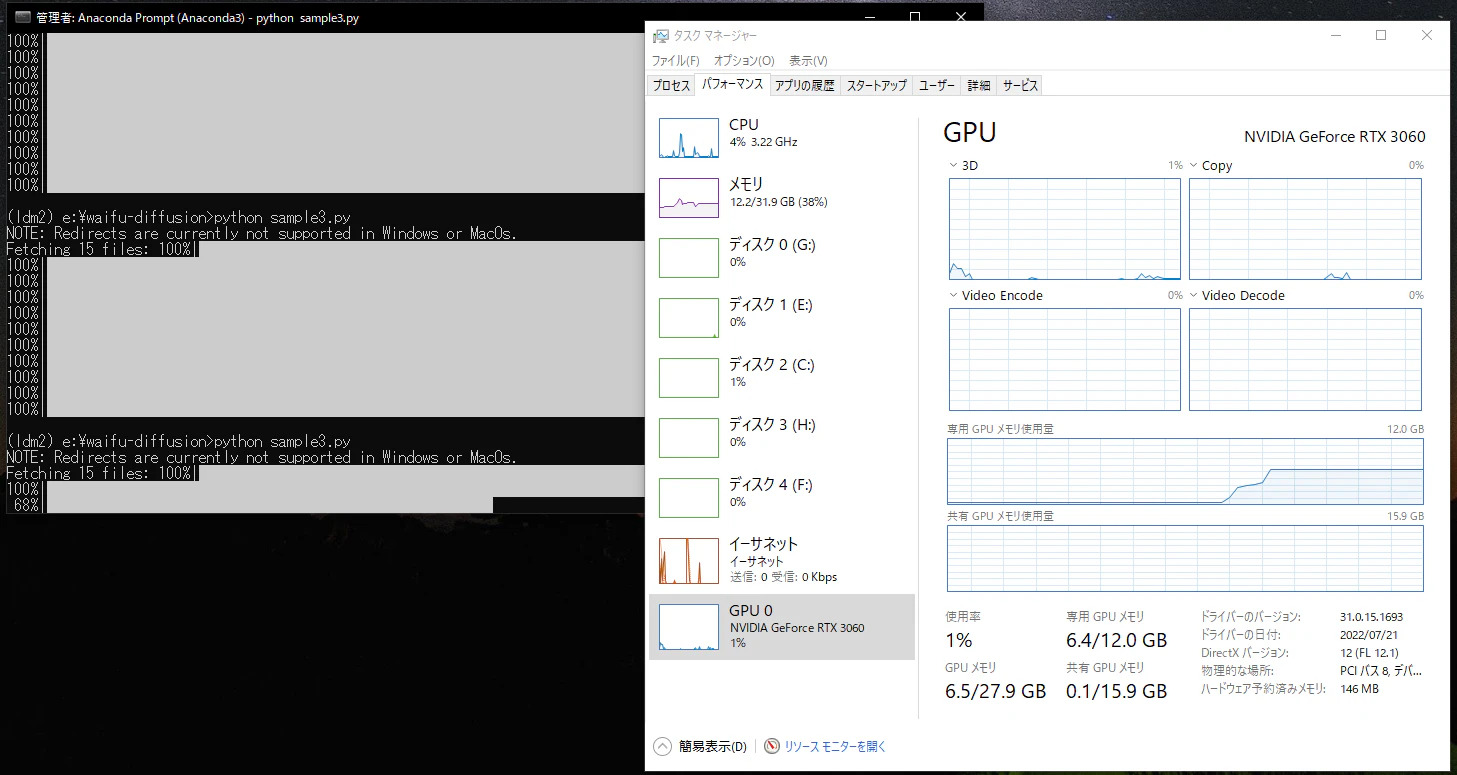Click the resource monitor icon
The width and height of the screenshot is (1457, 775).
coord(772,746)
